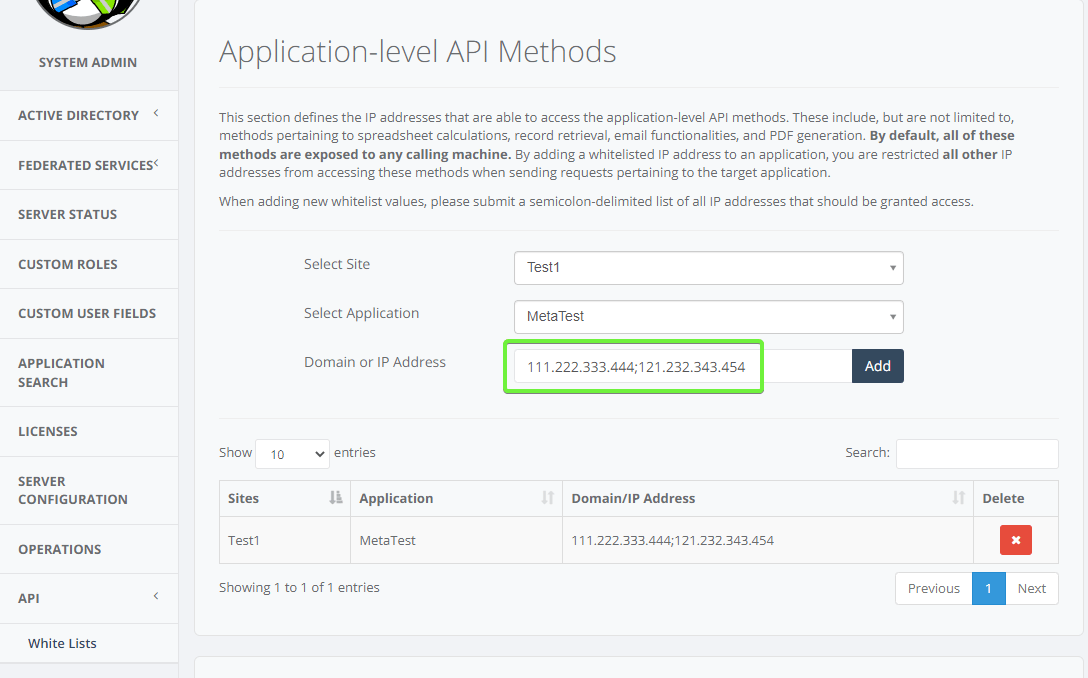Go to Next table page
This screenshot has height=678, width=1088.
(x=1031, y=588)
